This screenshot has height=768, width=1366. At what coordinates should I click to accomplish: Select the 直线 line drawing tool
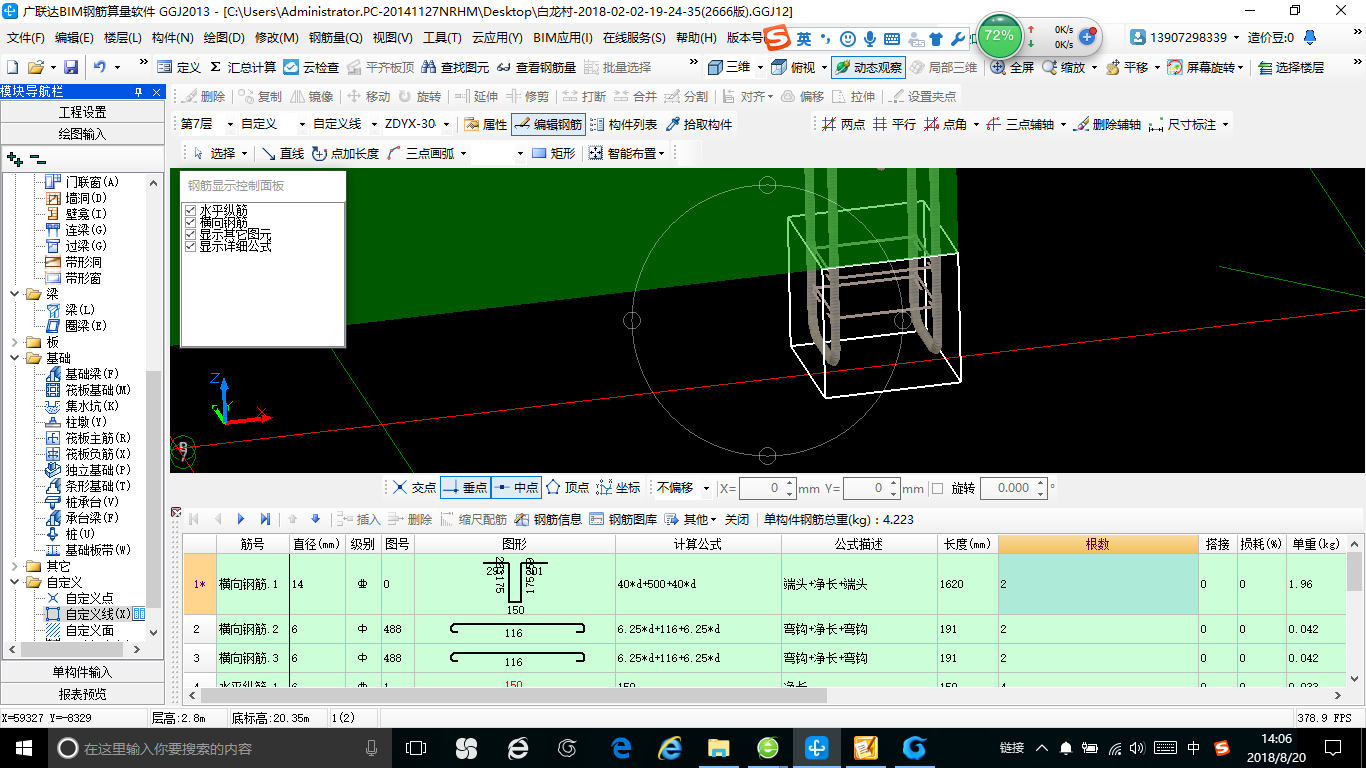tap(282, 153)
